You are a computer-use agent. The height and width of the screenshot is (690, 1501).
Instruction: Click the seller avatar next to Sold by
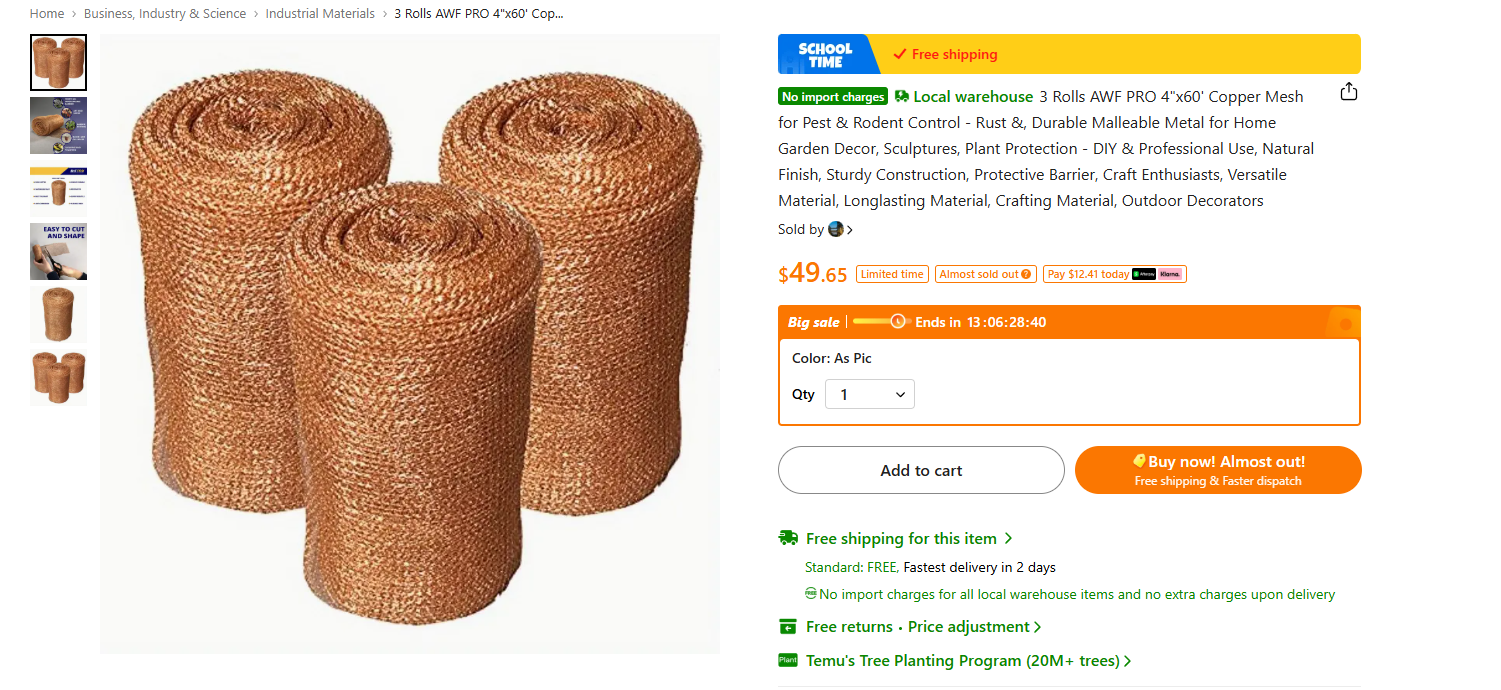tap(836, 229)
